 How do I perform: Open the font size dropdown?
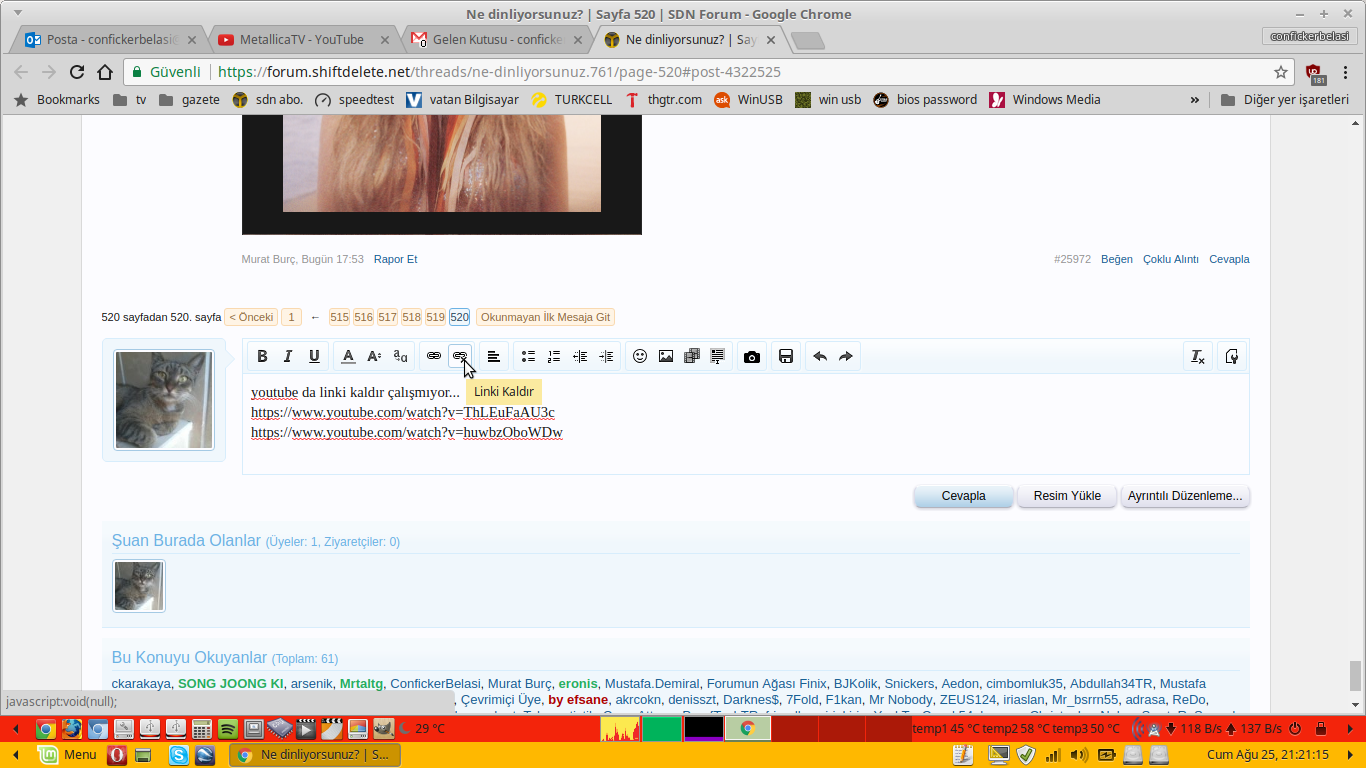[374, 356]
